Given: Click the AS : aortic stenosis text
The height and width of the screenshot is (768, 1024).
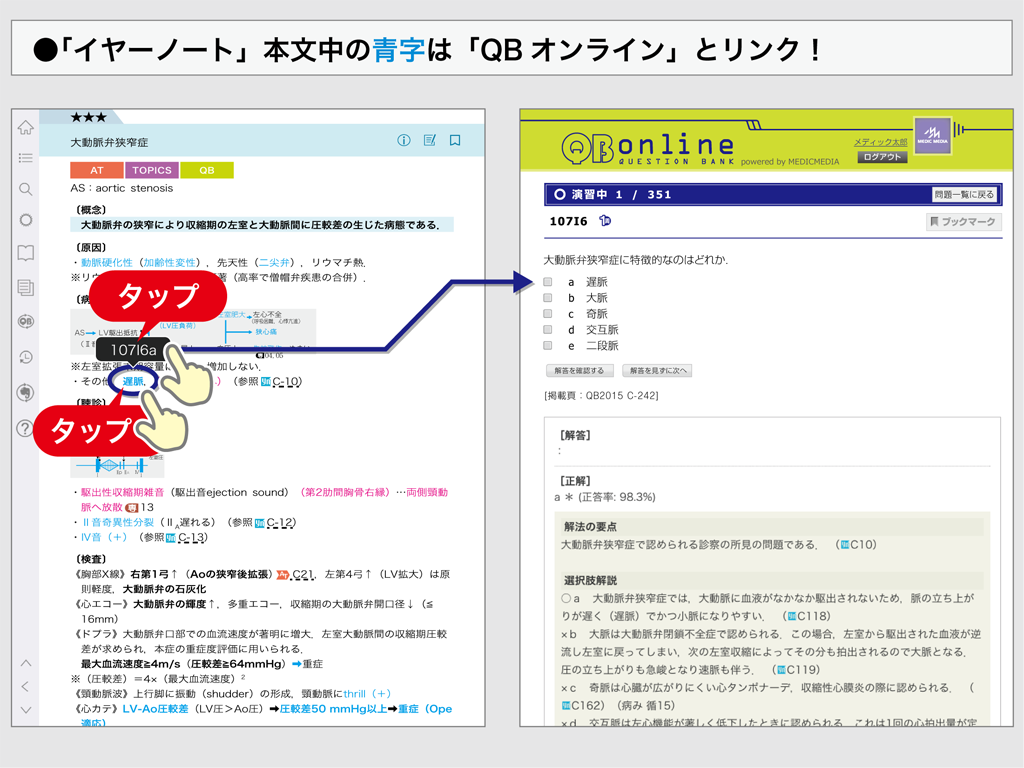Looking at the screenshot, I should pyautogui.click(x=121, y=188).
